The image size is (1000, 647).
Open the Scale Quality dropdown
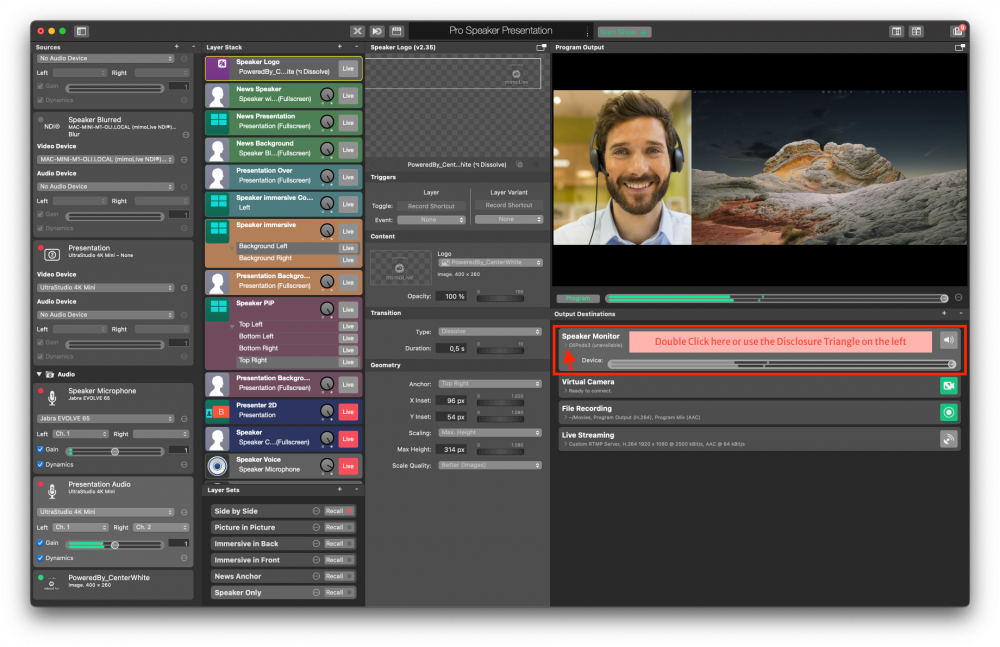(x=490, y=465)
